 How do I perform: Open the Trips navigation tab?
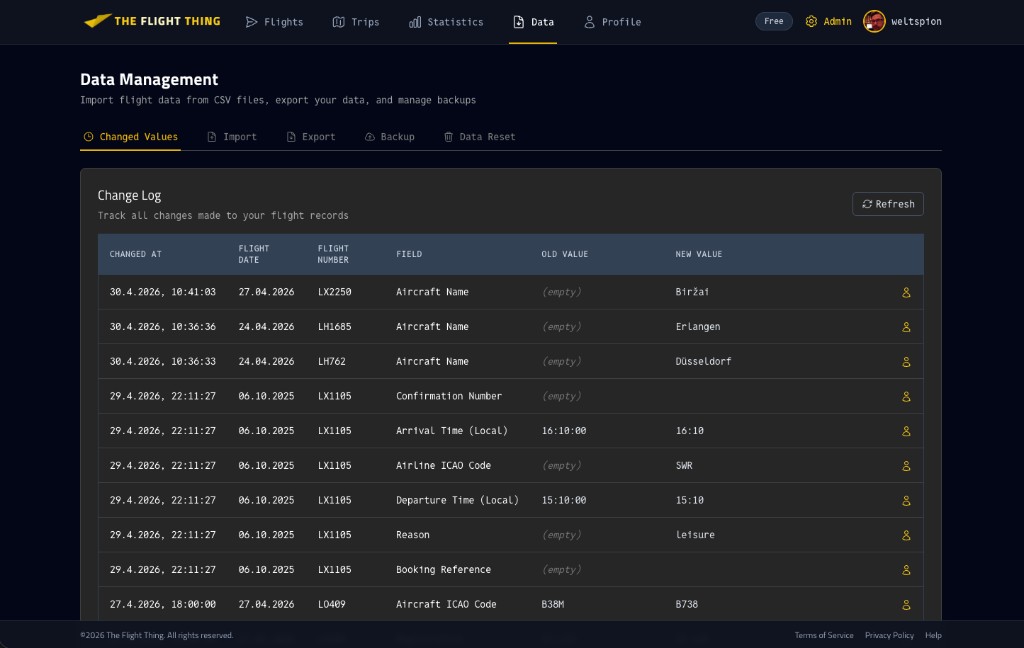(356, 22)
